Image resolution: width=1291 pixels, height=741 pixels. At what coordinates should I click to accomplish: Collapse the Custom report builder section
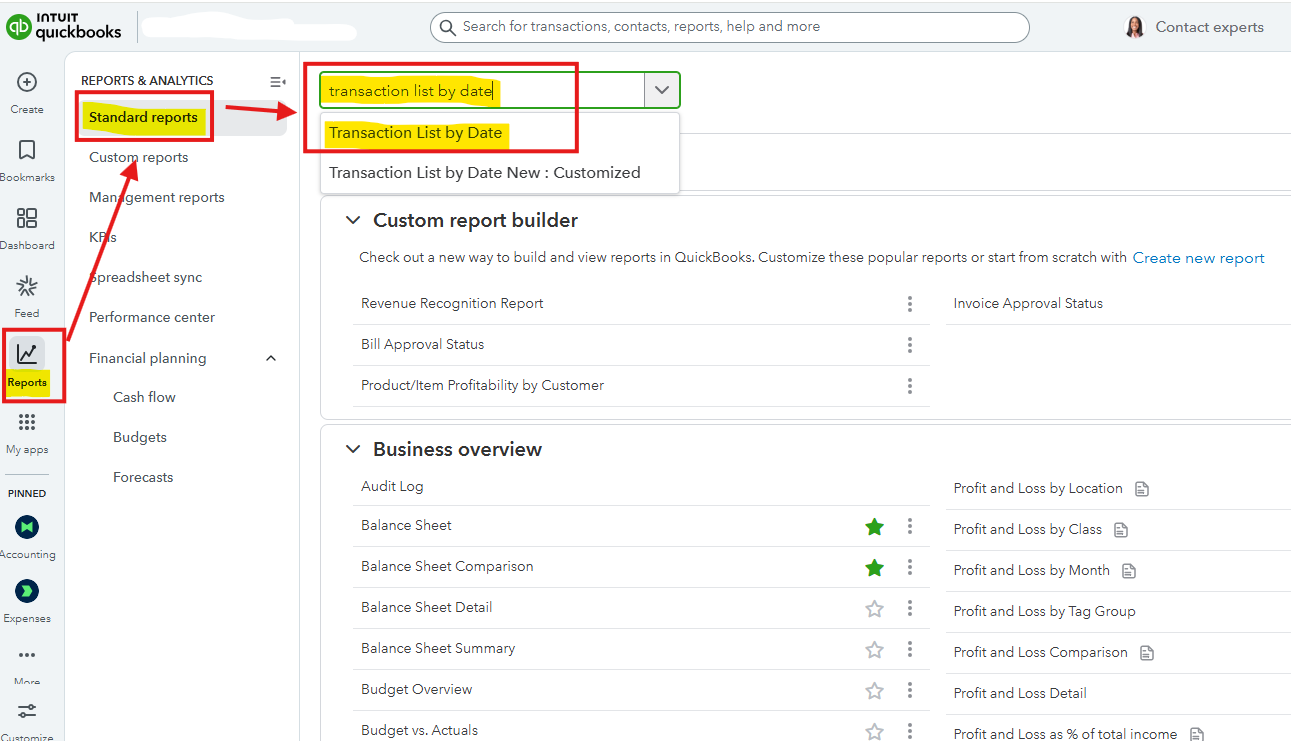coord(352,220)
